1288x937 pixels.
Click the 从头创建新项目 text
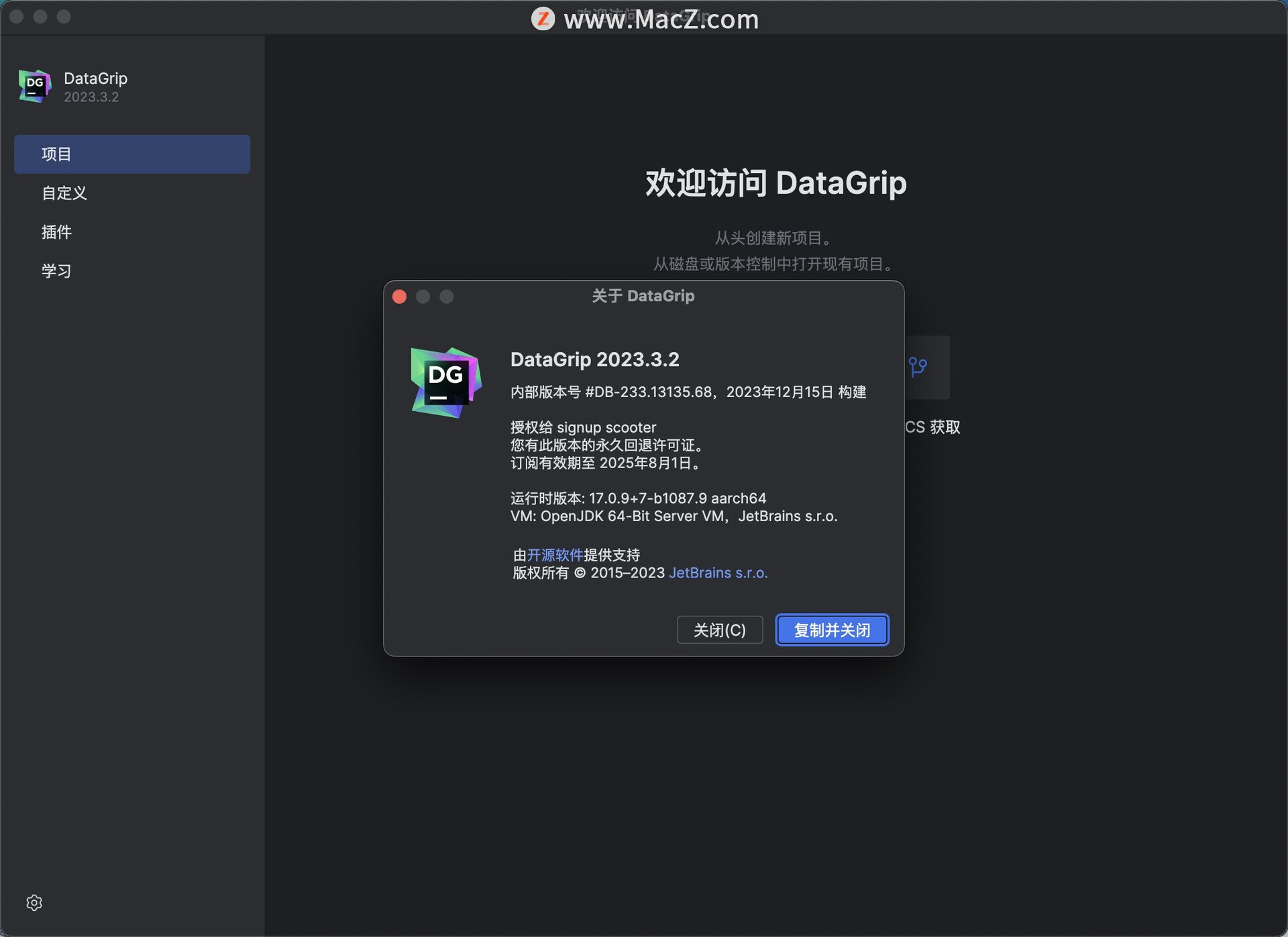pos(773,238)
